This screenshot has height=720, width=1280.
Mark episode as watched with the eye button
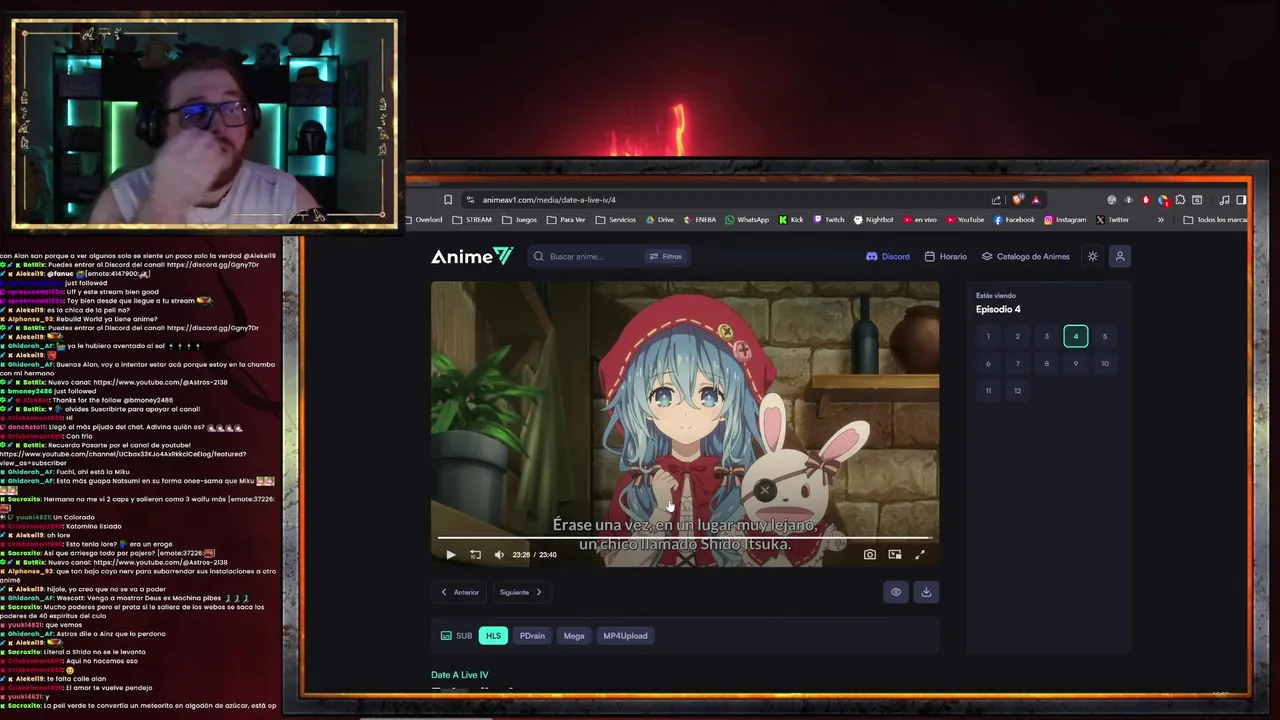tap(896, 592)
